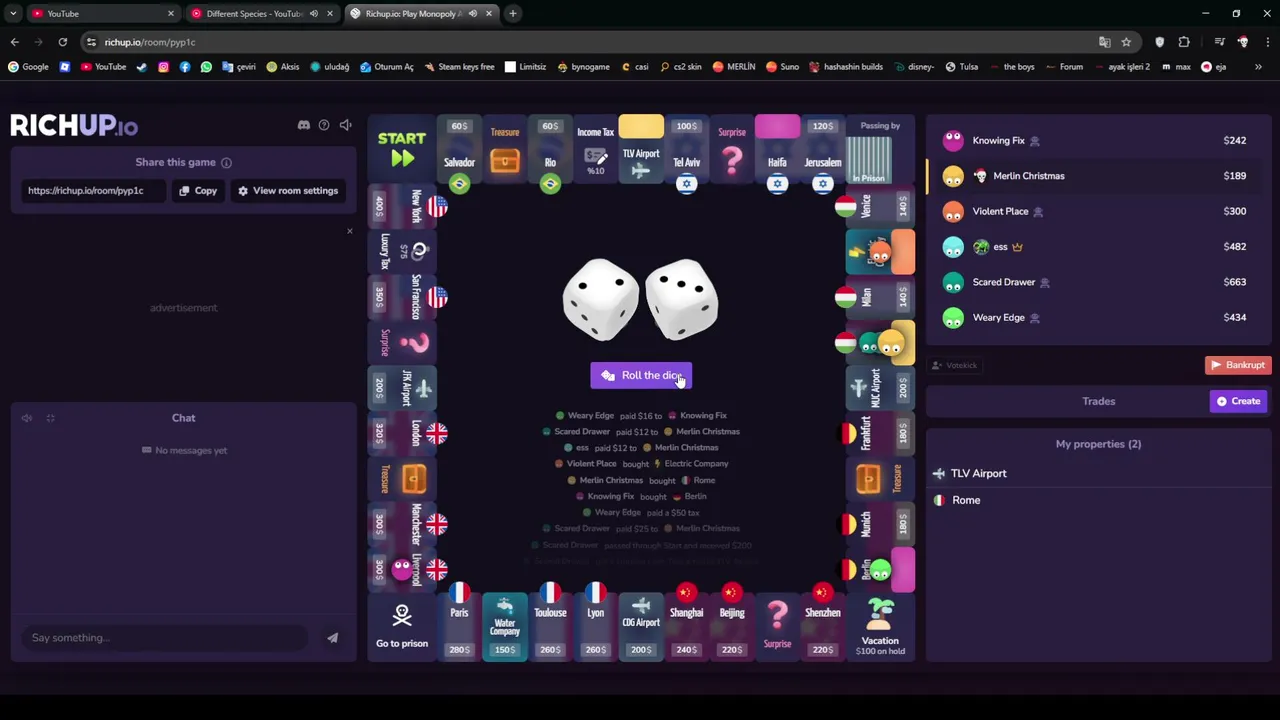Click the Surprise tile on top row
Viewport: 1280px width, 720px height.
pos(732,151)
